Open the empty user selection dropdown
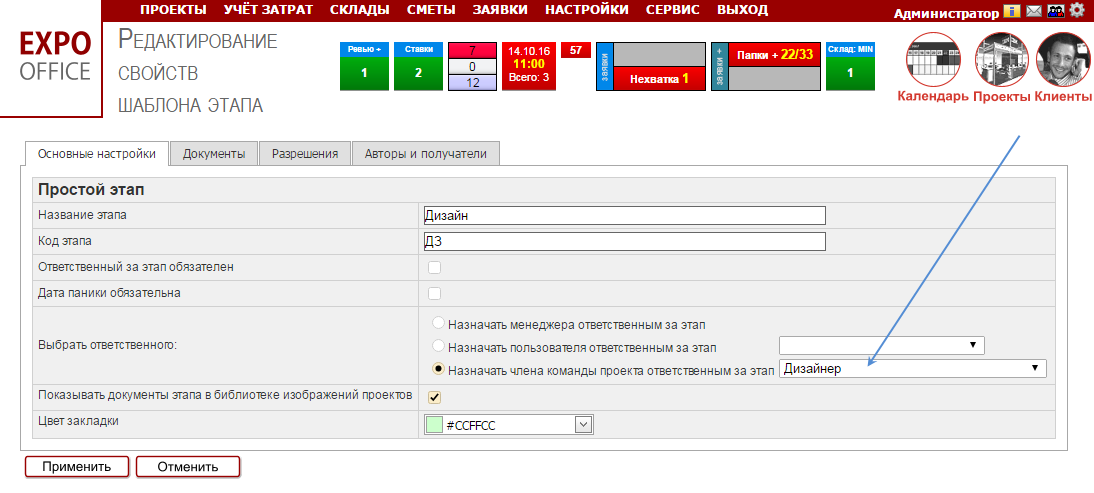Image resolution: width=1094 pixels, height=493 pixels. (881, 346)
